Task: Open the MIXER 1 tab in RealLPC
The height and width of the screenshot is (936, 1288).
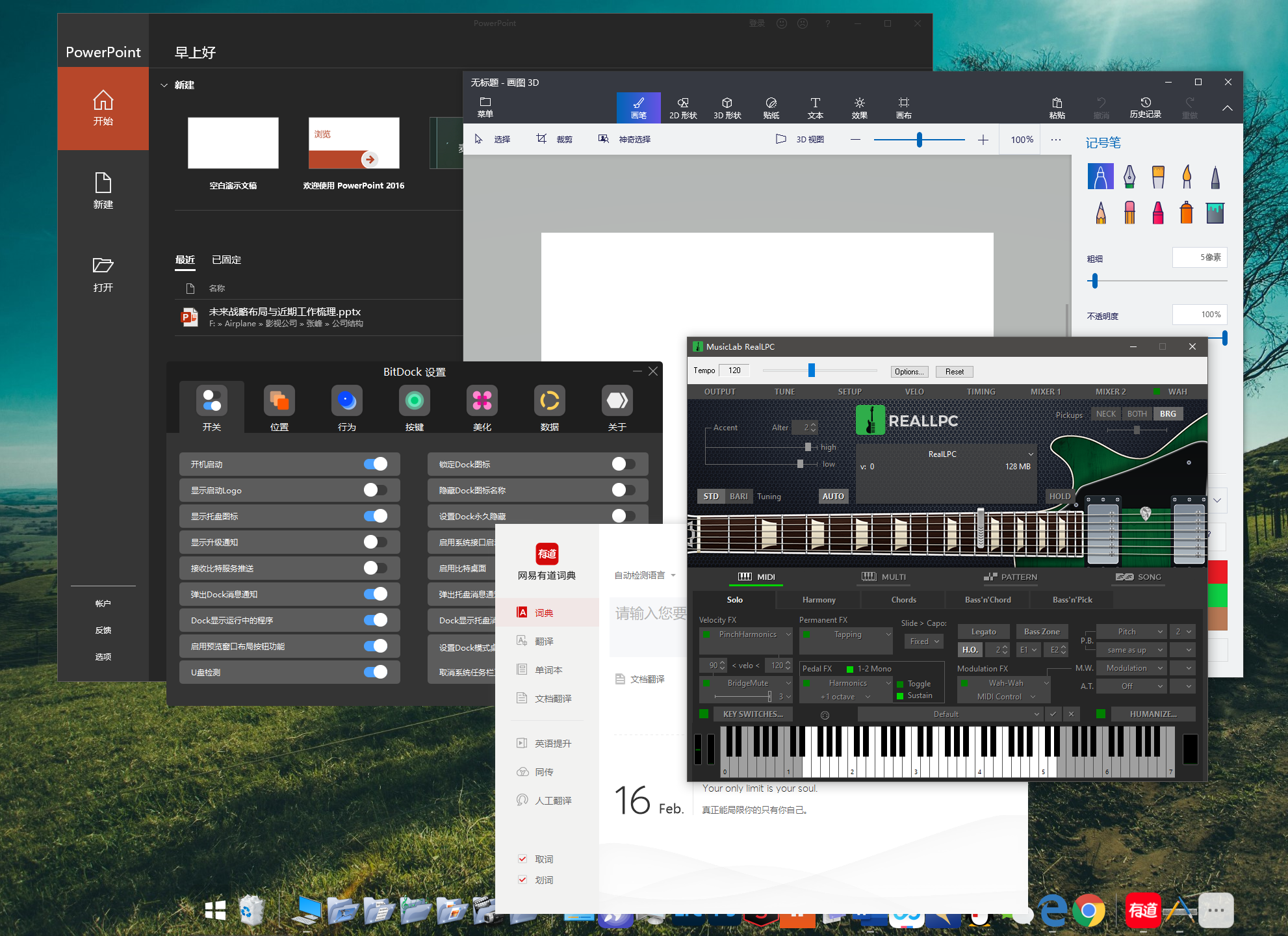Action: point(1045,392)
